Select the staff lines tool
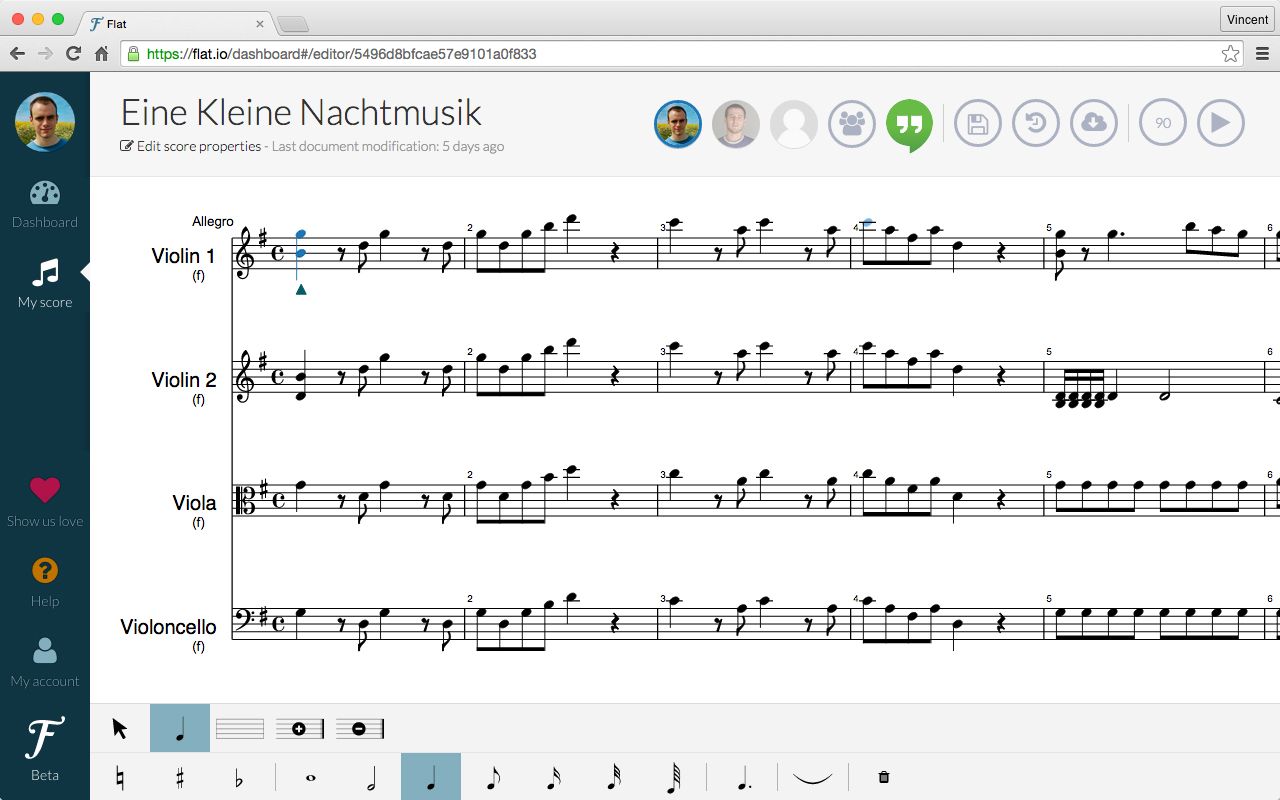 click(240, 729)
